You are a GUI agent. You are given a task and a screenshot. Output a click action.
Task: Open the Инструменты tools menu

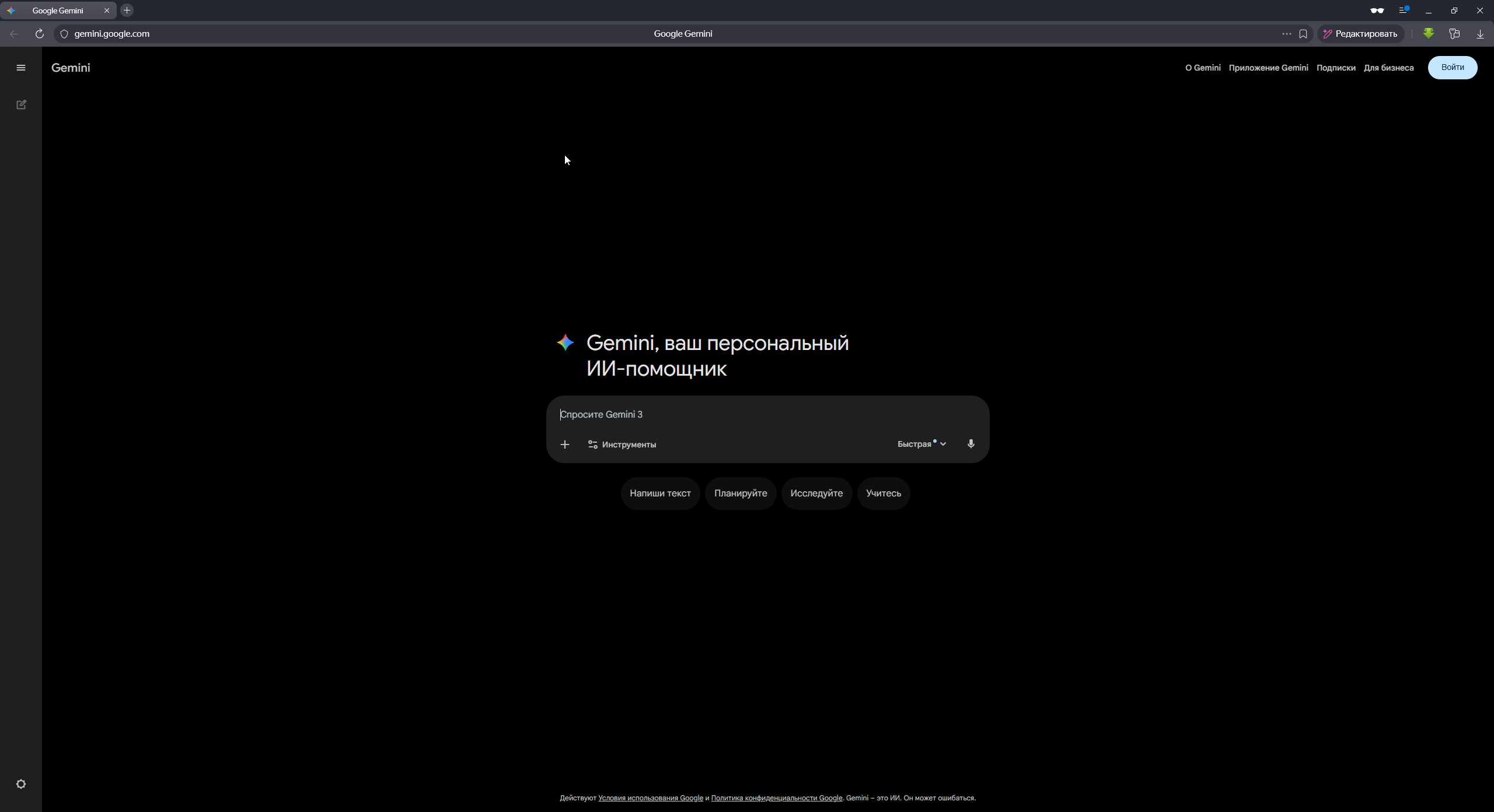[x=622, y=444]
